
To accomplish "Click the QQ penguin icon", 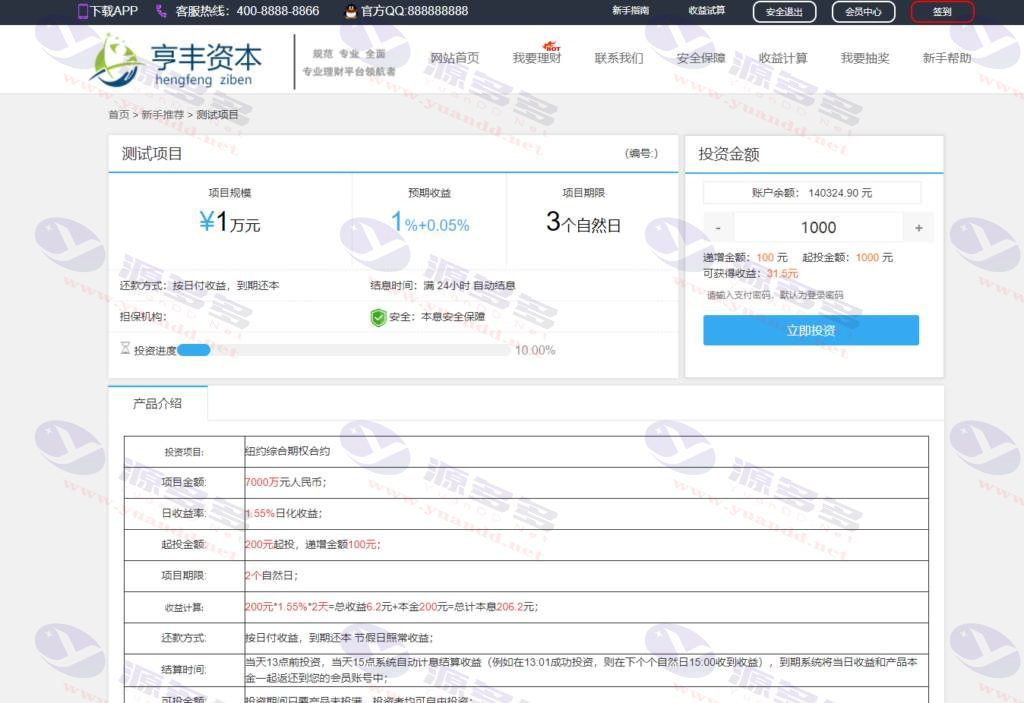I will coord(351,11).
